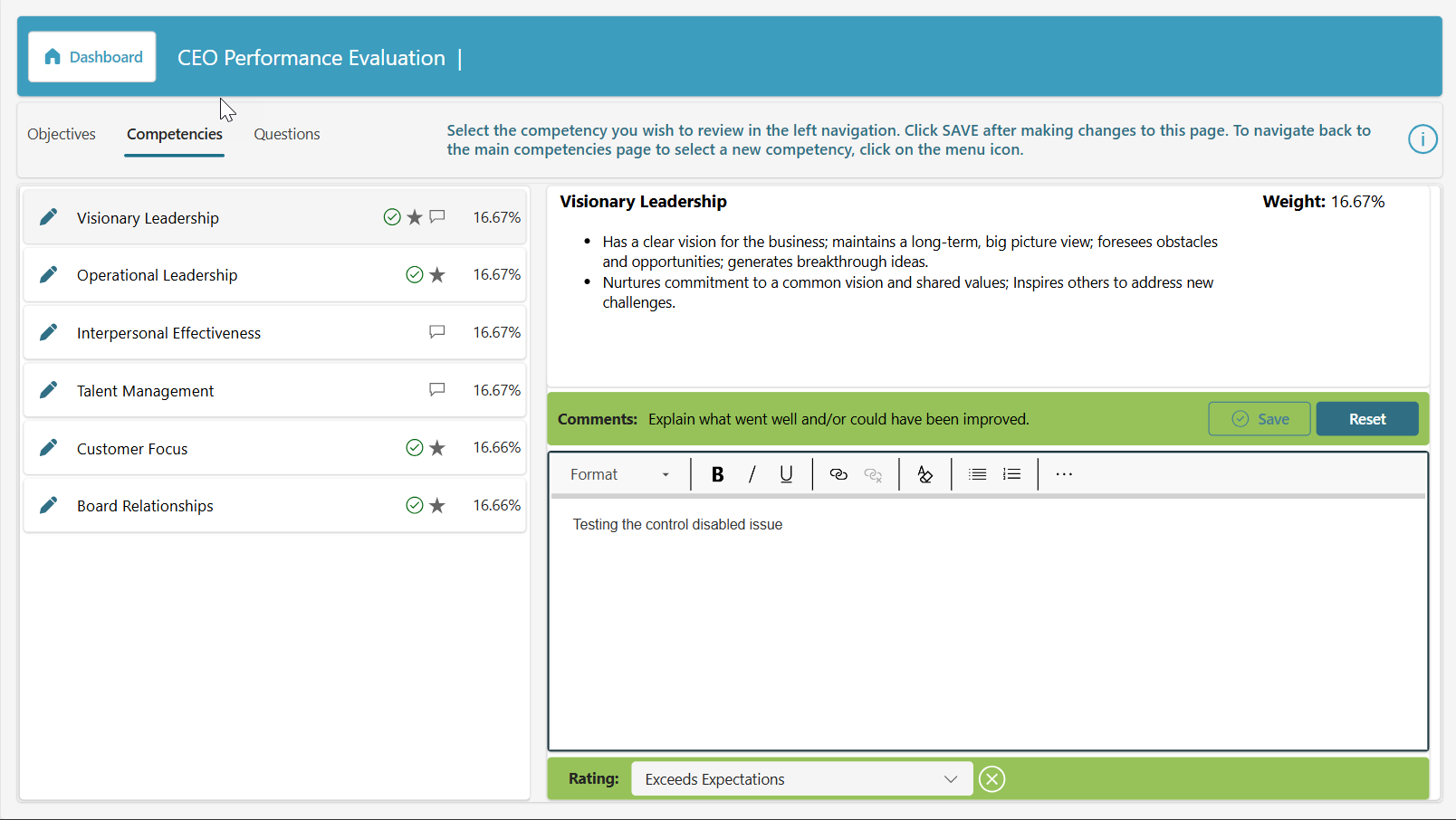Clear formatting with the eraser icon
This screenshot has height=820, width=1456.
(924, 474)
